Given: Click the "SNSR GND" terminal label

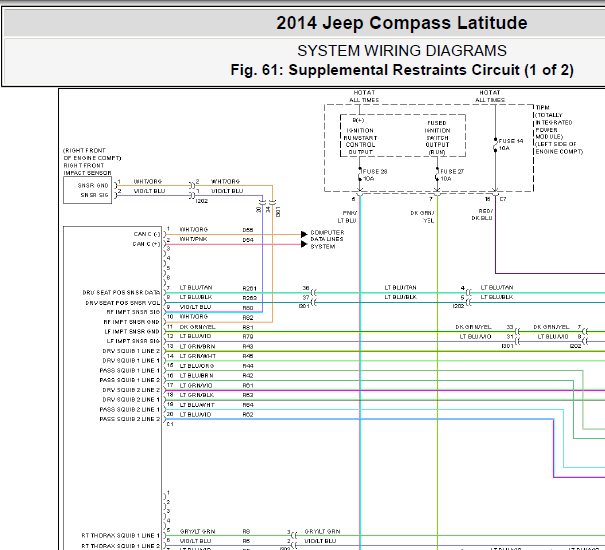Looking at the screenshot, I should (93, 185).
